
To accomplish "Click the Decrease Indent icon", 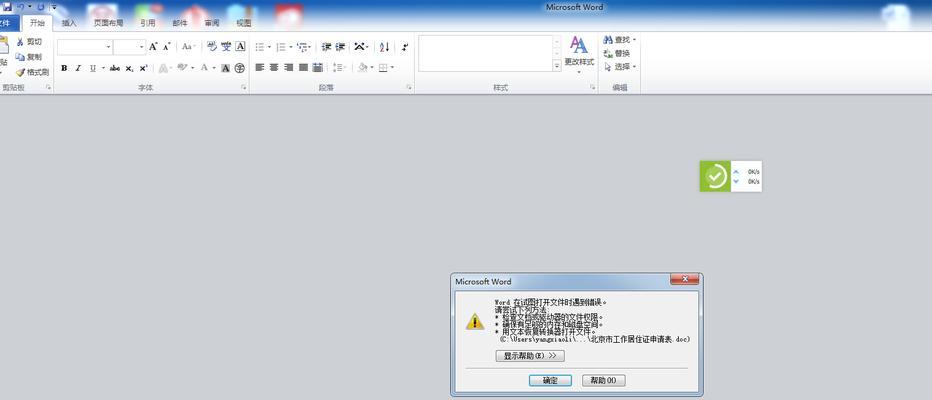I will [x=326, y=46].
